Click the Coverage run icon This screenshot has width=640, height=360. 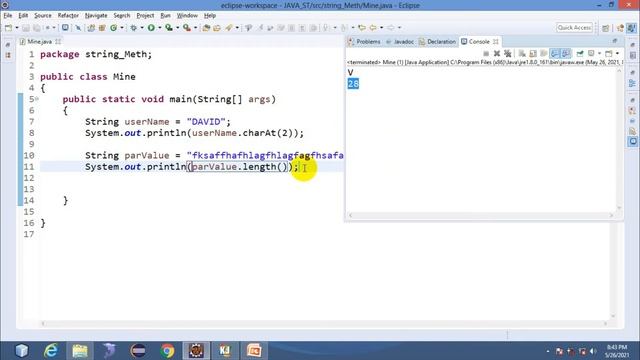169,28
